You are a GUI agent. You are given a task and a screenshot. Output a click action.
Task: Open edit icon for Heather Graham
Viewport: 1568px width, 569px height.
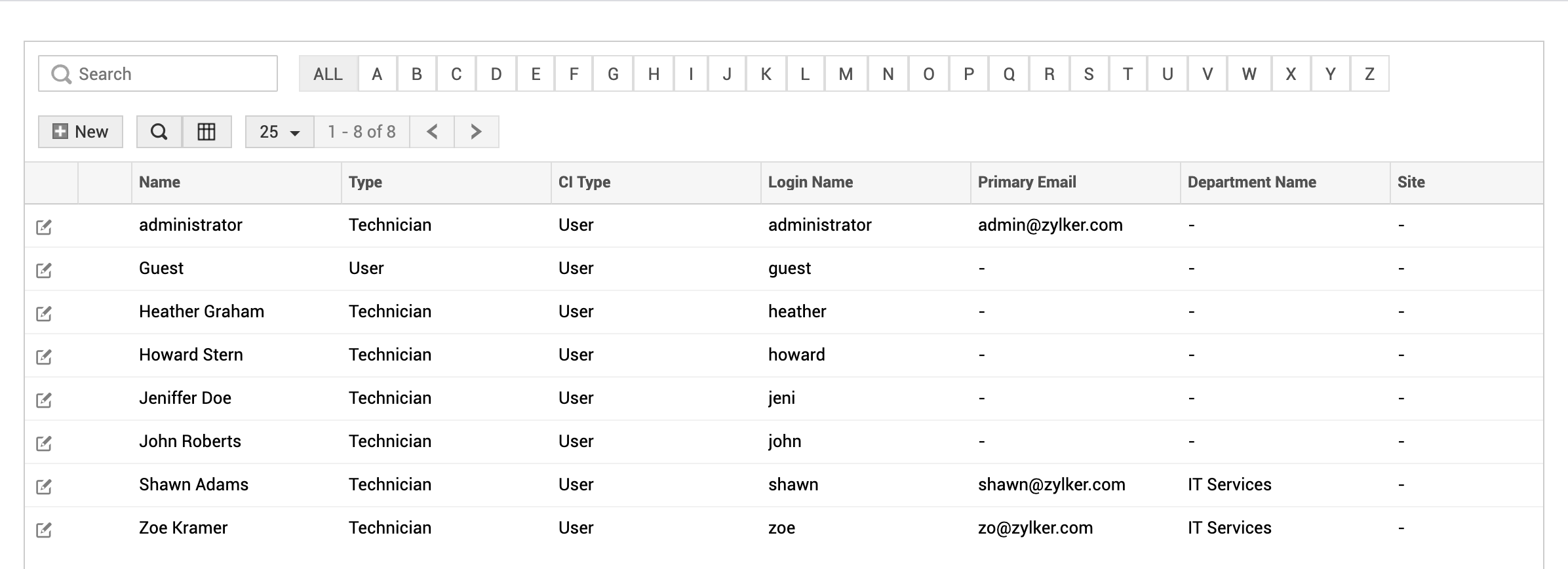tap(44, 313)
